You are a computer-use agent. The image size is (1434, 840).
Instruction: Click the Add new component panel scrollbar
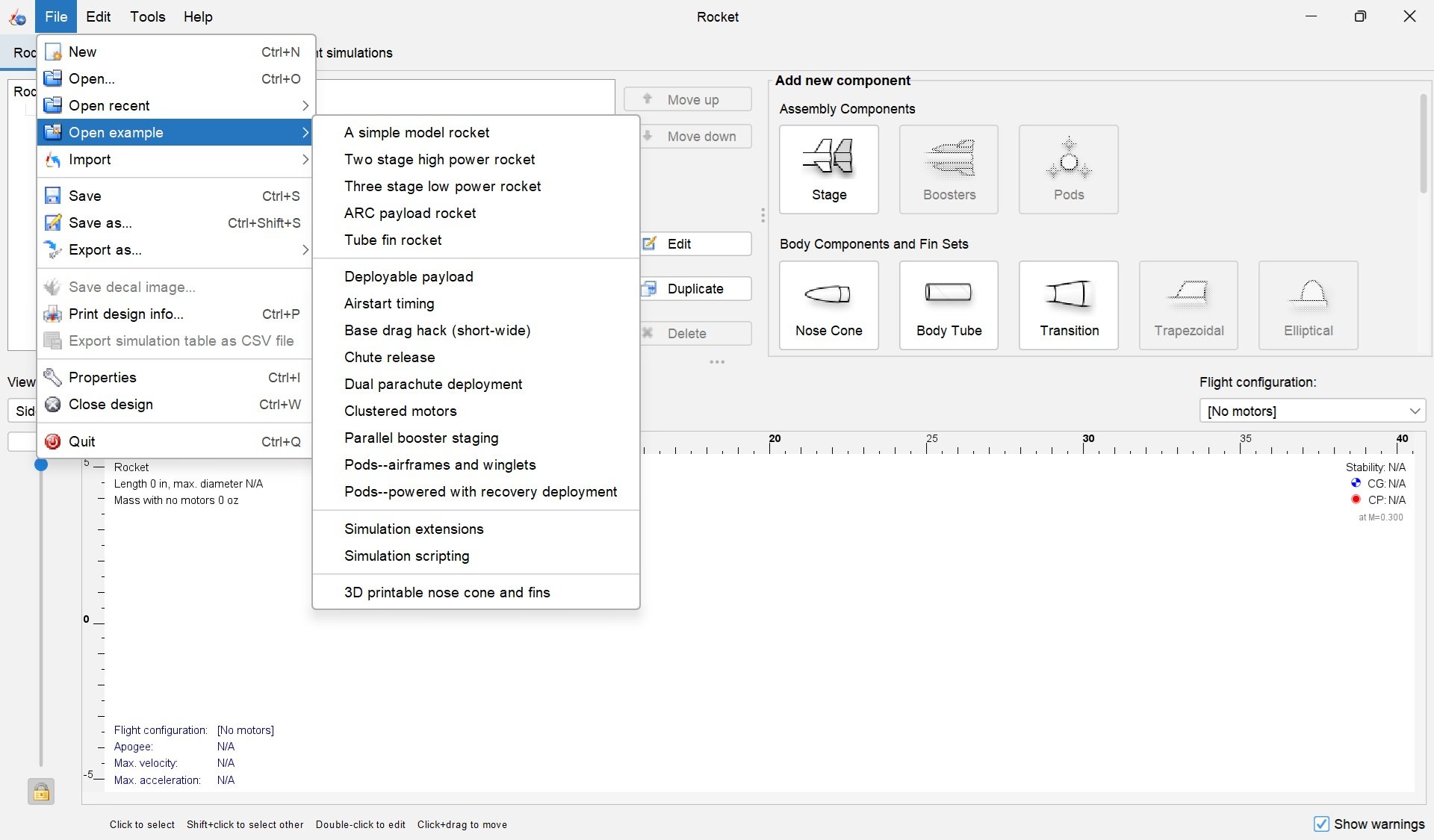1423,143
